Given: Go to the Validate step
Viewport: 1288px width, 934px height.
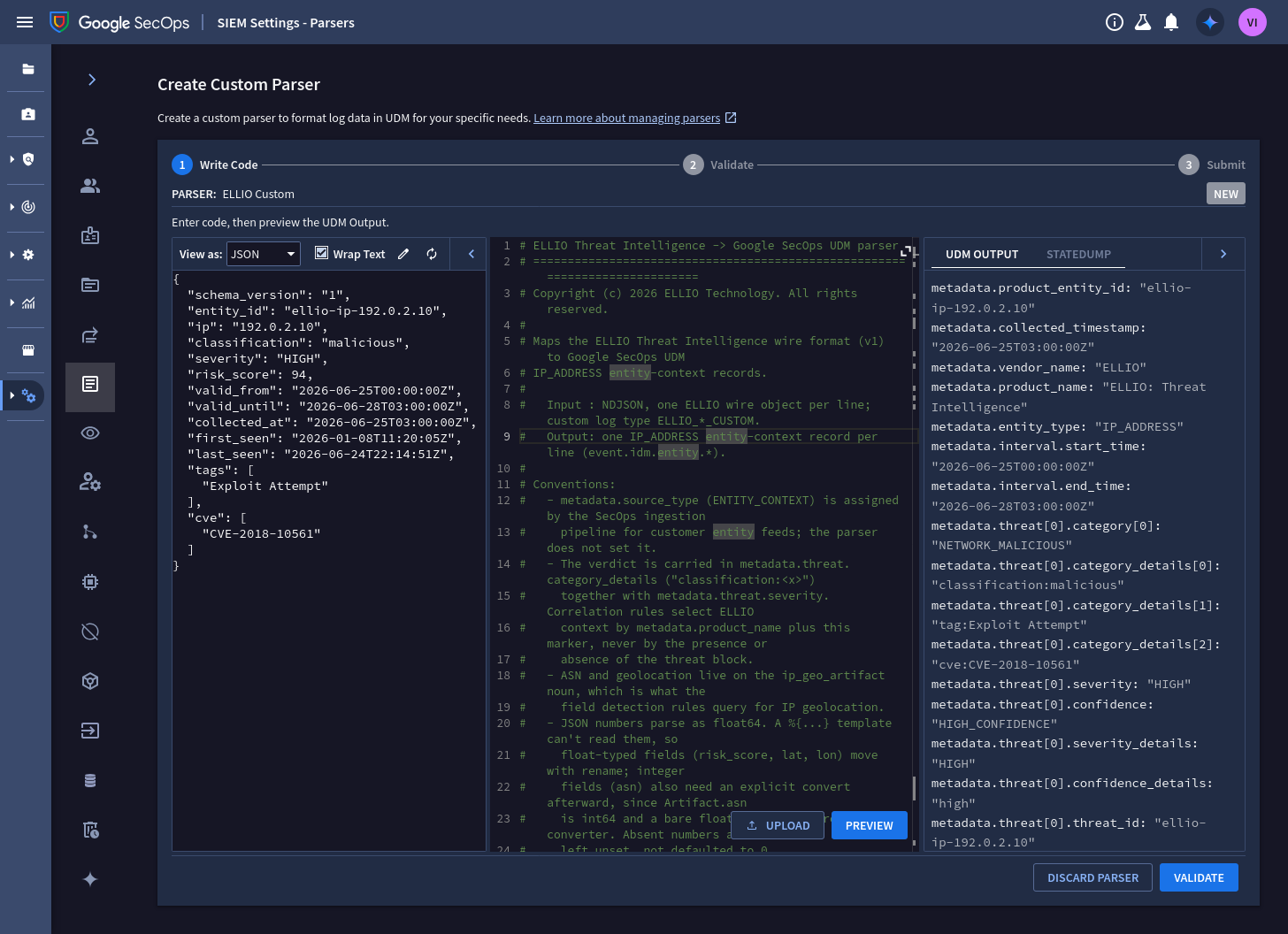Looking at the screenshot, I should (x=718, y=165).
